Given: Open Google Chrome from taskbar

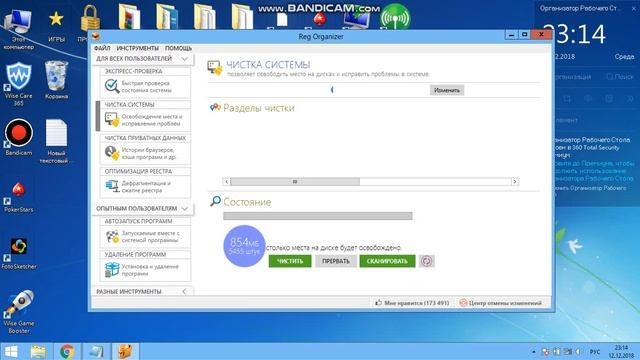Looking at the screenshot, I should click(67, 351).
